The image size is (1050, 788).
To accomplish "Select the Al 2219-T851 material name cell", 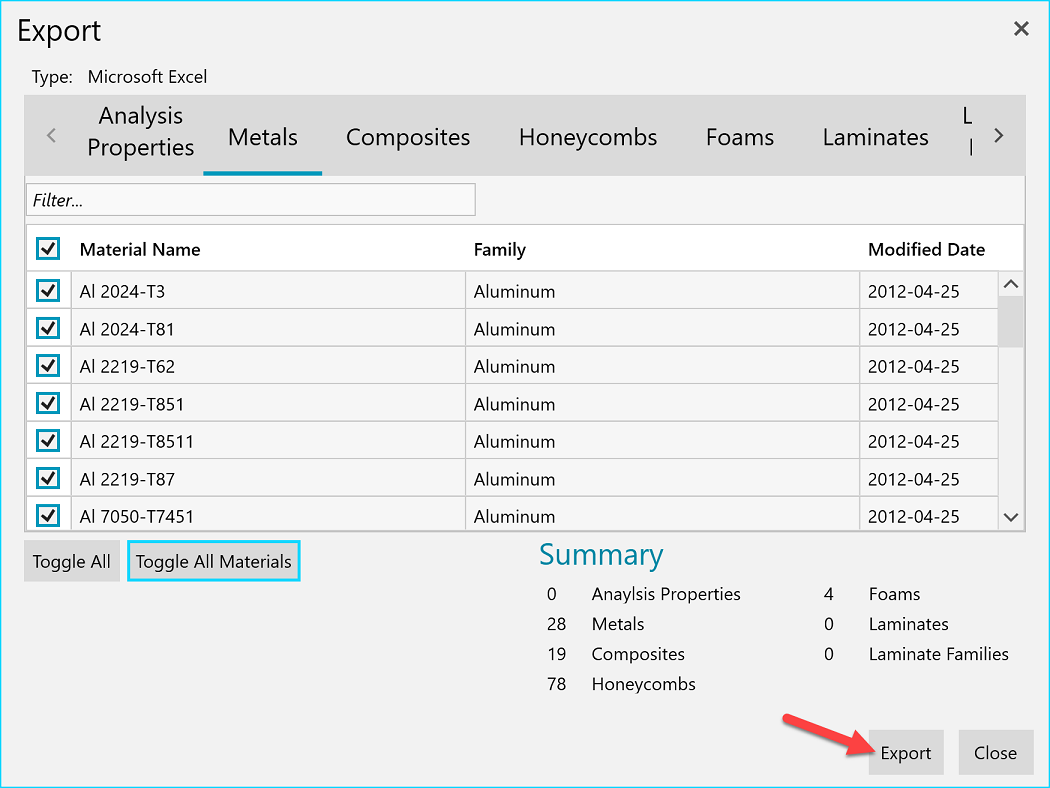I will click(x=268, y=403).
